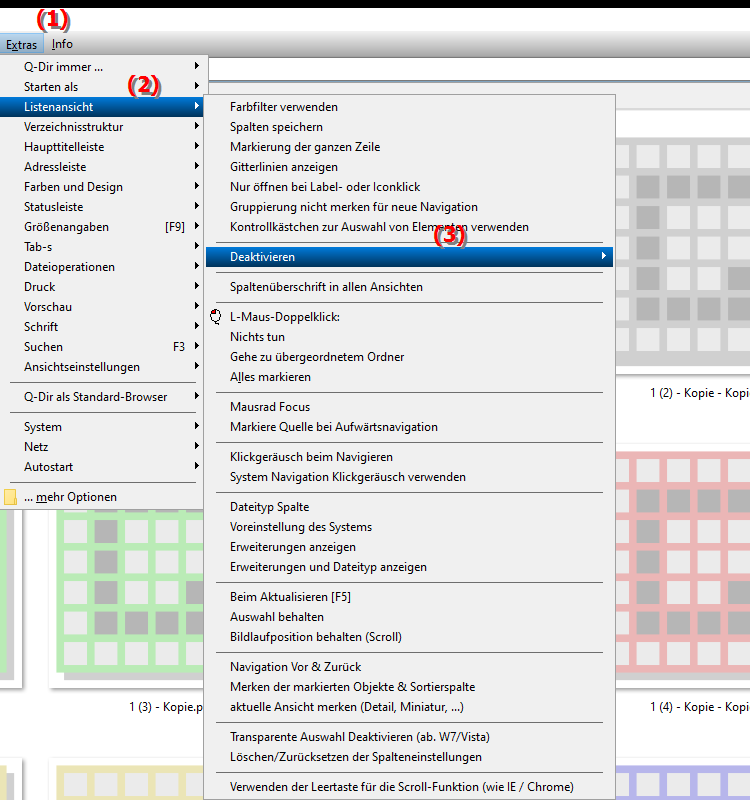750x800 pixels.
Task: Open Farben und Design submenu
Action: click(x=102, y=187)
